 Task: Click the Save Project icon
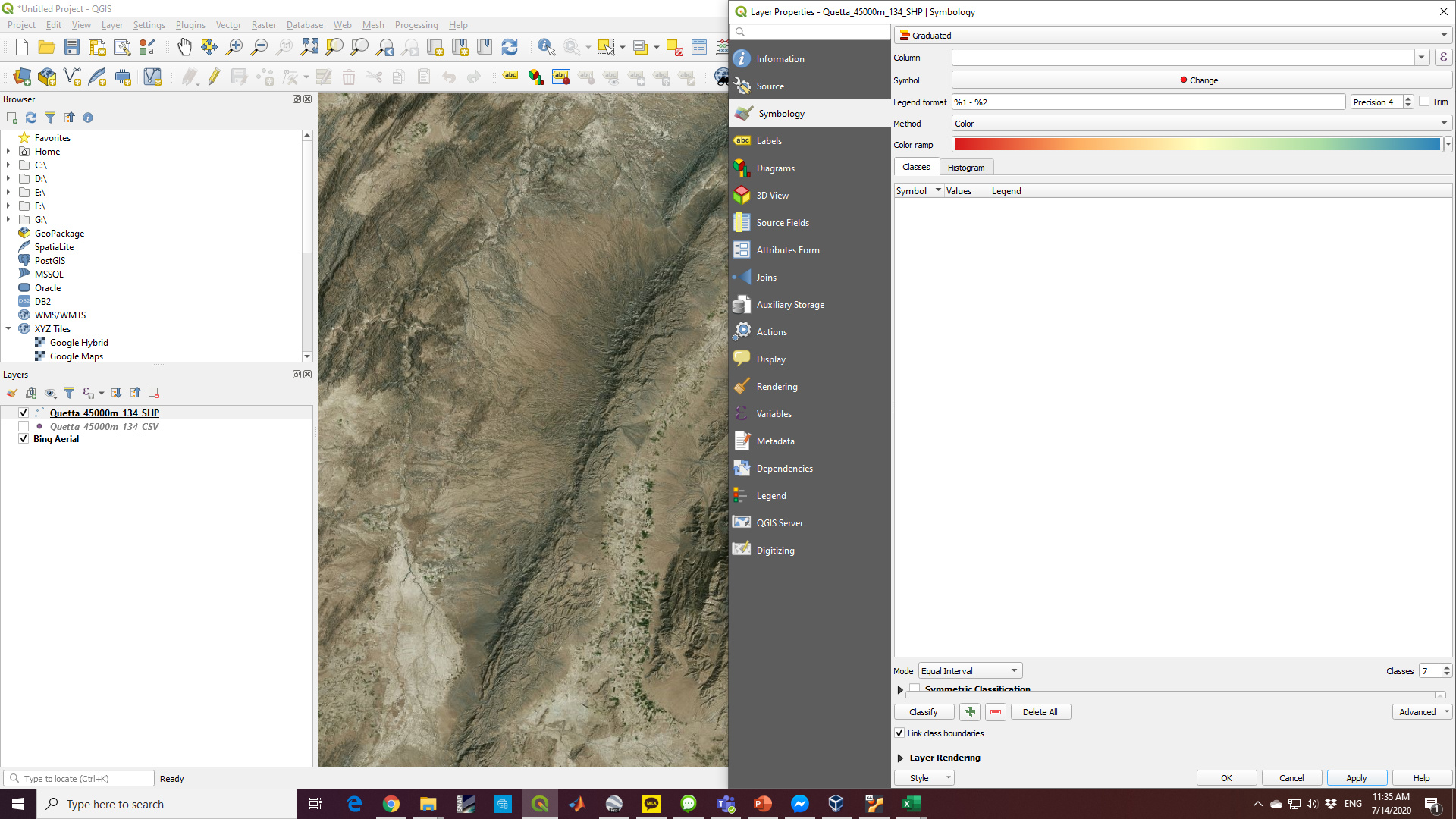(x=72, y=47)
